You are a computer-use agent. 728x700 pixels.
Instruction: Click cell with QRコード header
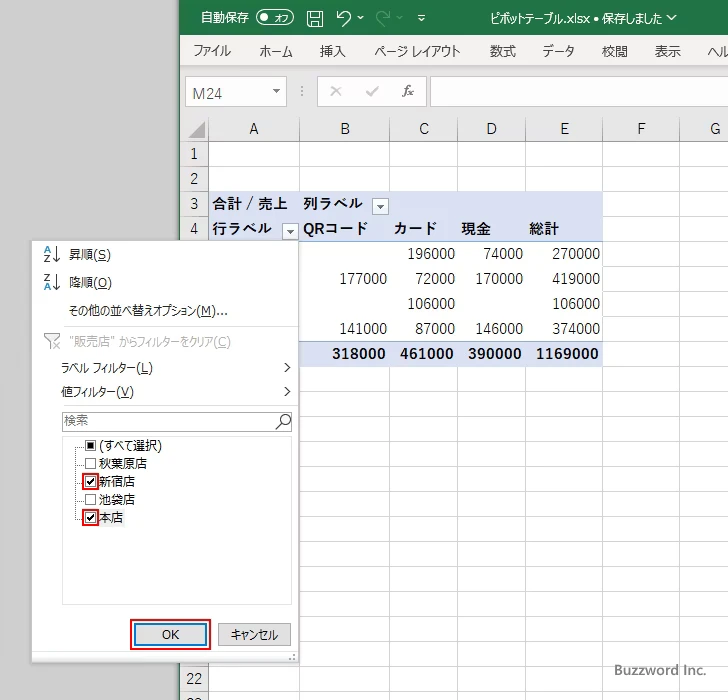pyautogui.click(x=344, y=229)
